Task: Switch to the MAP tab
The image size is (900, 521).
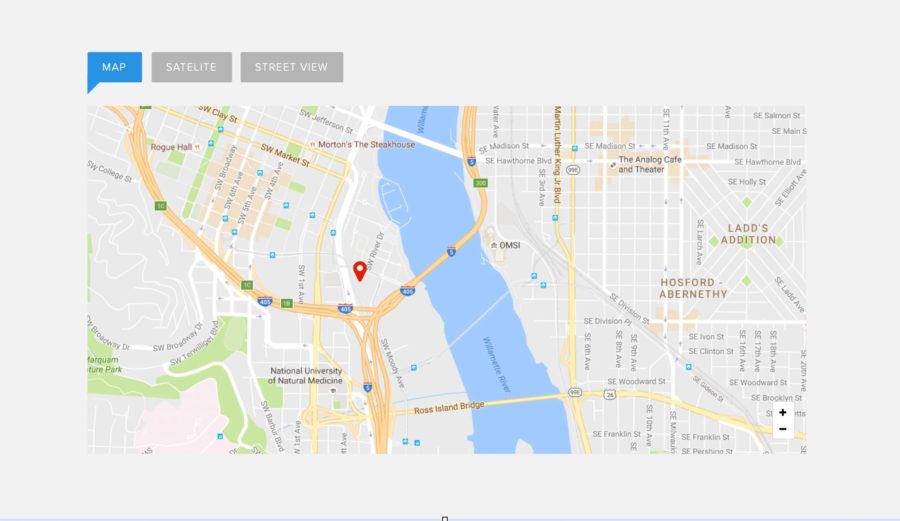Action: (x=114, y=67)
